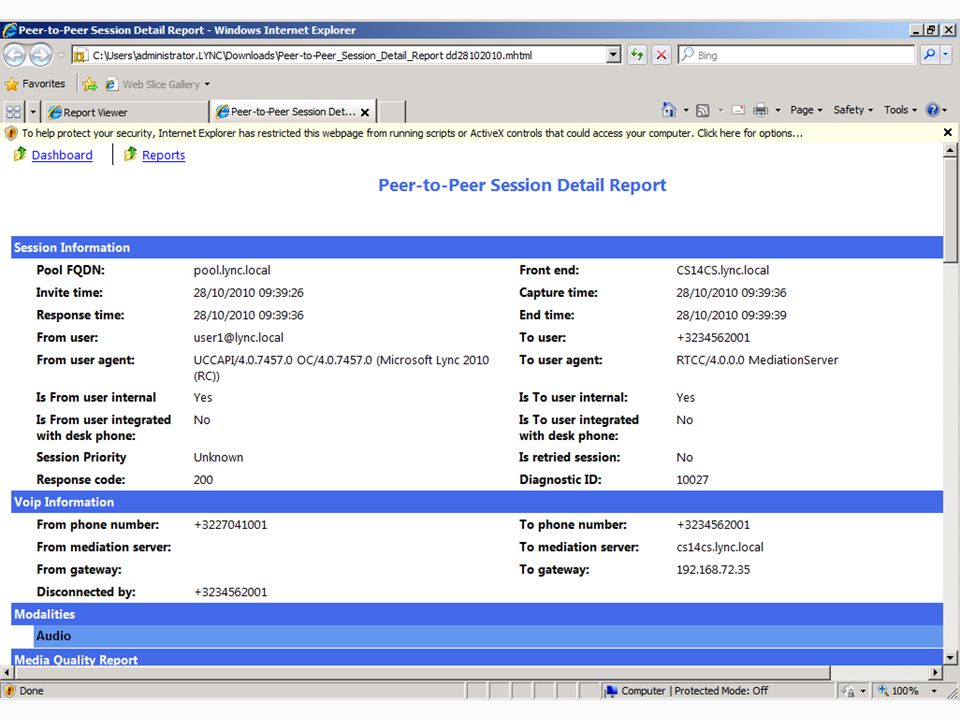Click the Print icon

(760, 110)
